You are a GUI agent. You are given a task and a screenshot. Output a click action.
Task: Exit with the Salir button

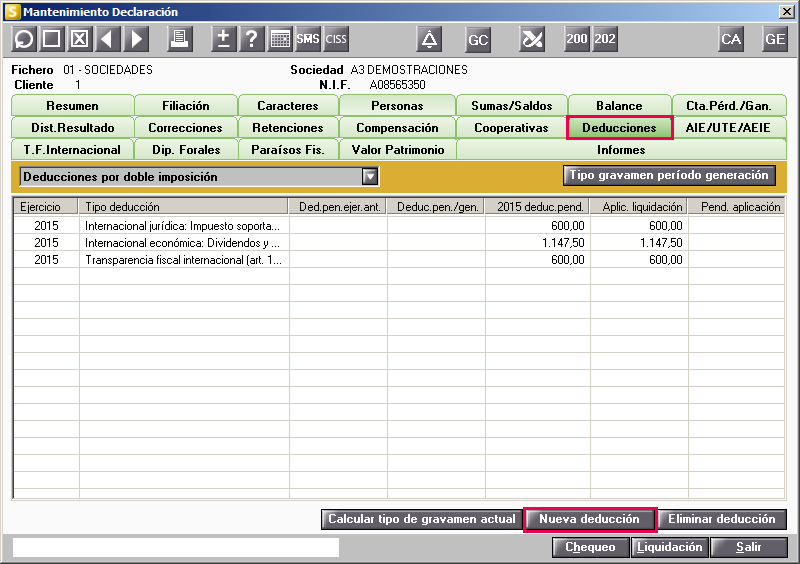748,547
